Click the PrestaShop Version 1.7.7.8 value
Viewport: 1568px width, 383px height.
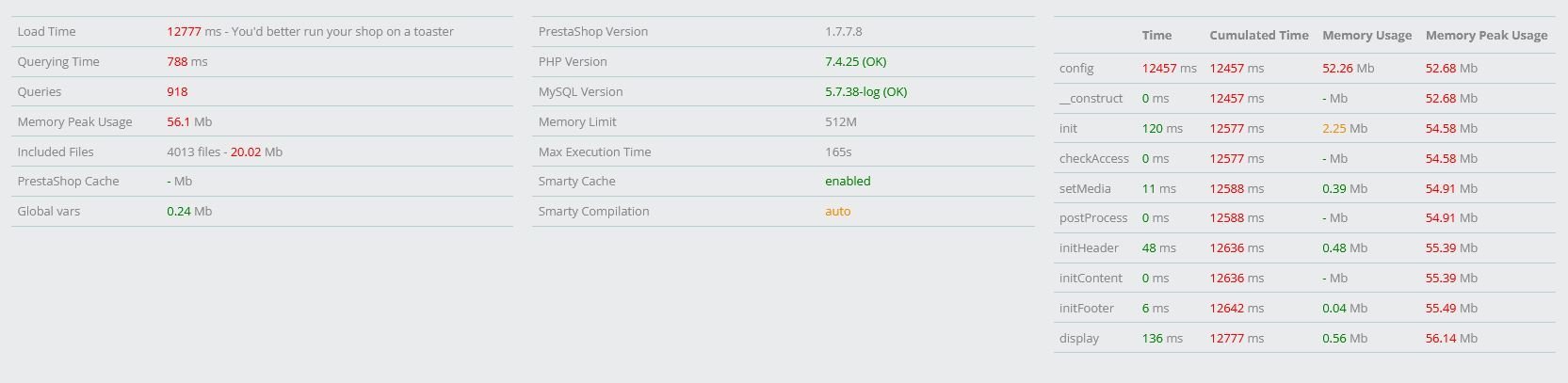point(843,31)
